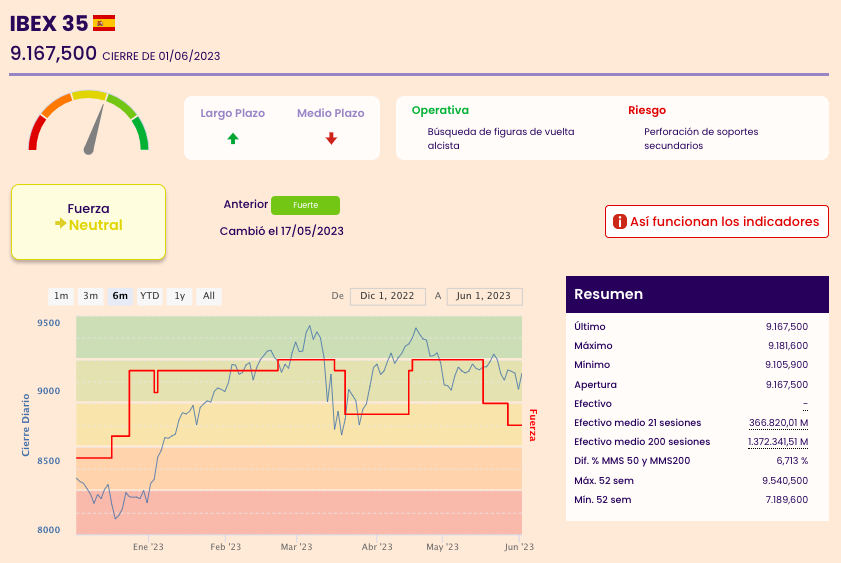This screenshot has width=841, height=563.
Task: Select the 1m chart range
Action: (61, 296)
